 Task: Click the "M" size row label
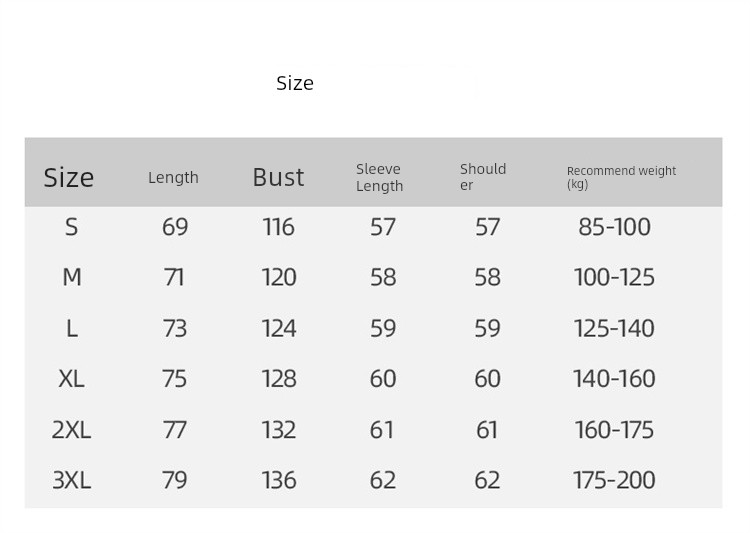[x=72, y=277]
